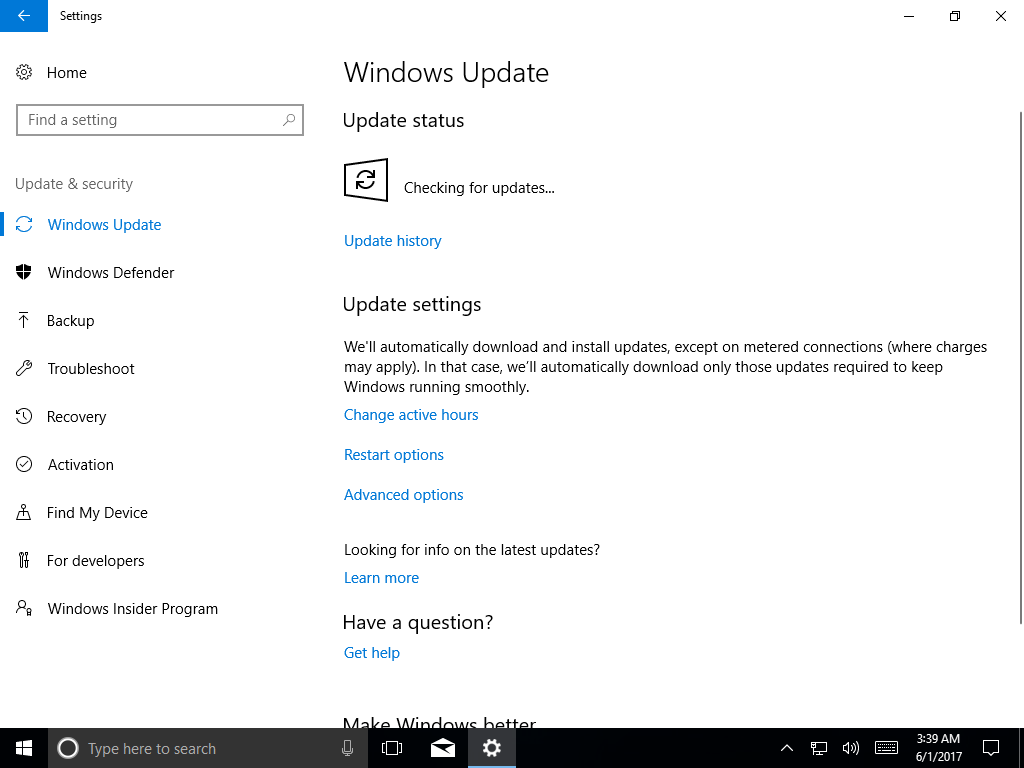Image resolution: width=1024 pixels, height=768 pixels.
Task: Click the Settings gear on taskbar
Action: click(x=492, y=748)
